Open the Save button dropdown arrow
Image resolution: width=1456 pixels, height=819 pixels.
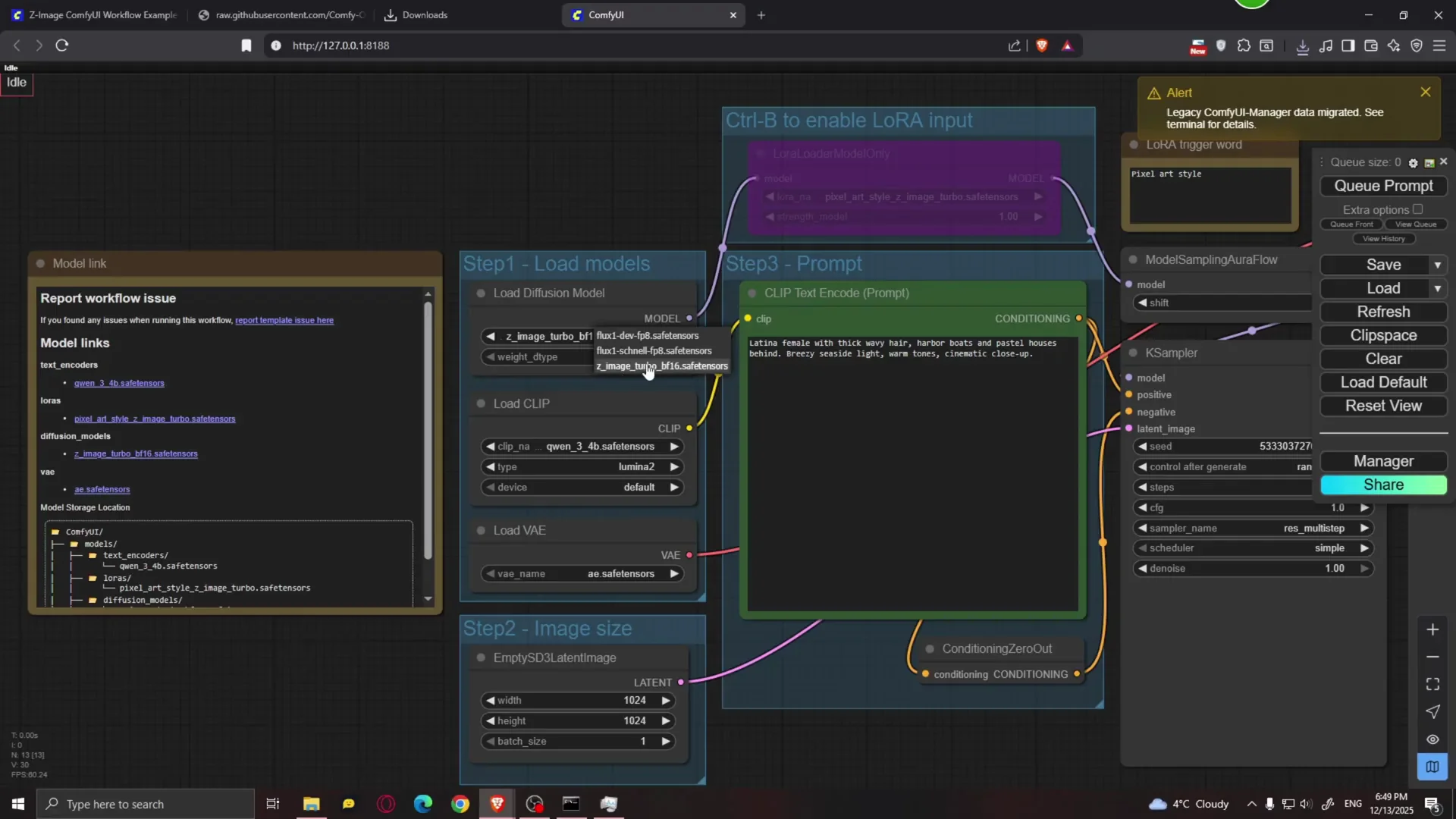[1437, 265]
